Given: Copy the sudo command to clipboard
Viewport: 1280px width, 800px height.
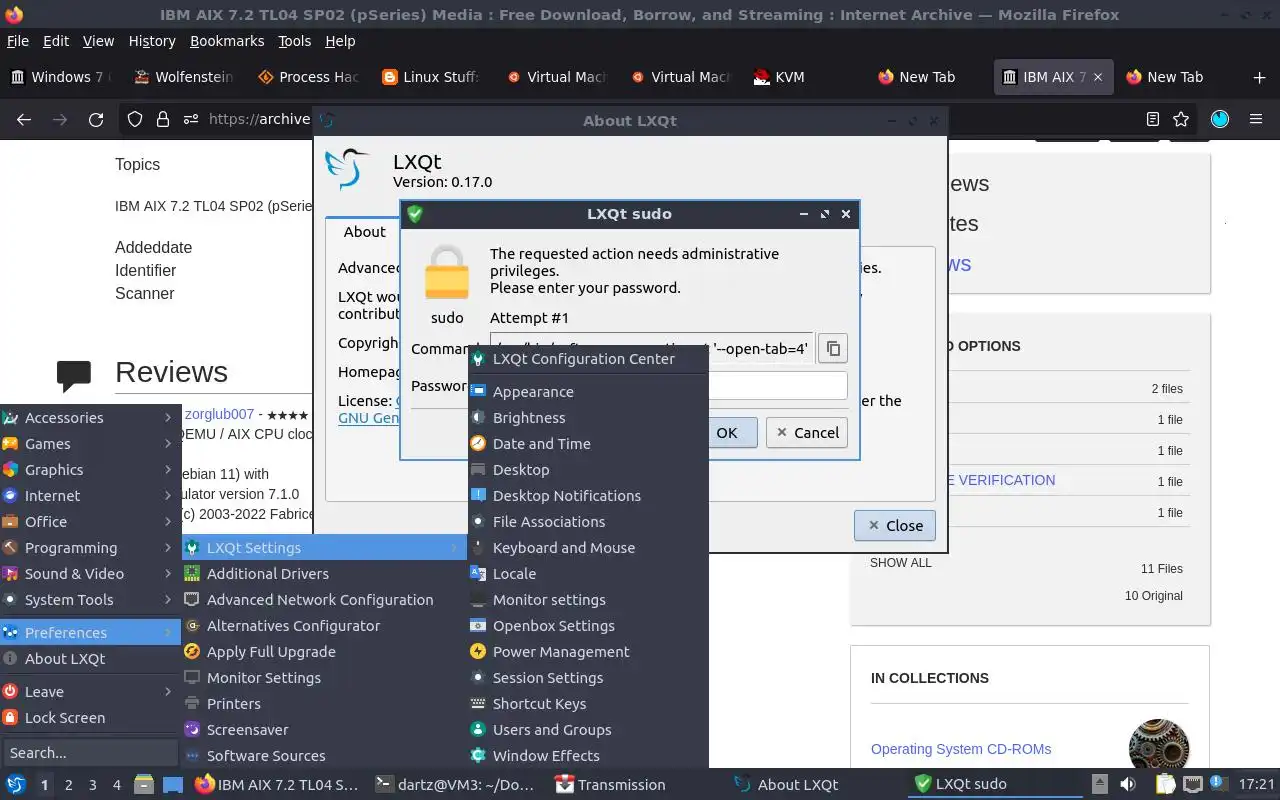Looking at the screenshot, I should pos(833,348).
